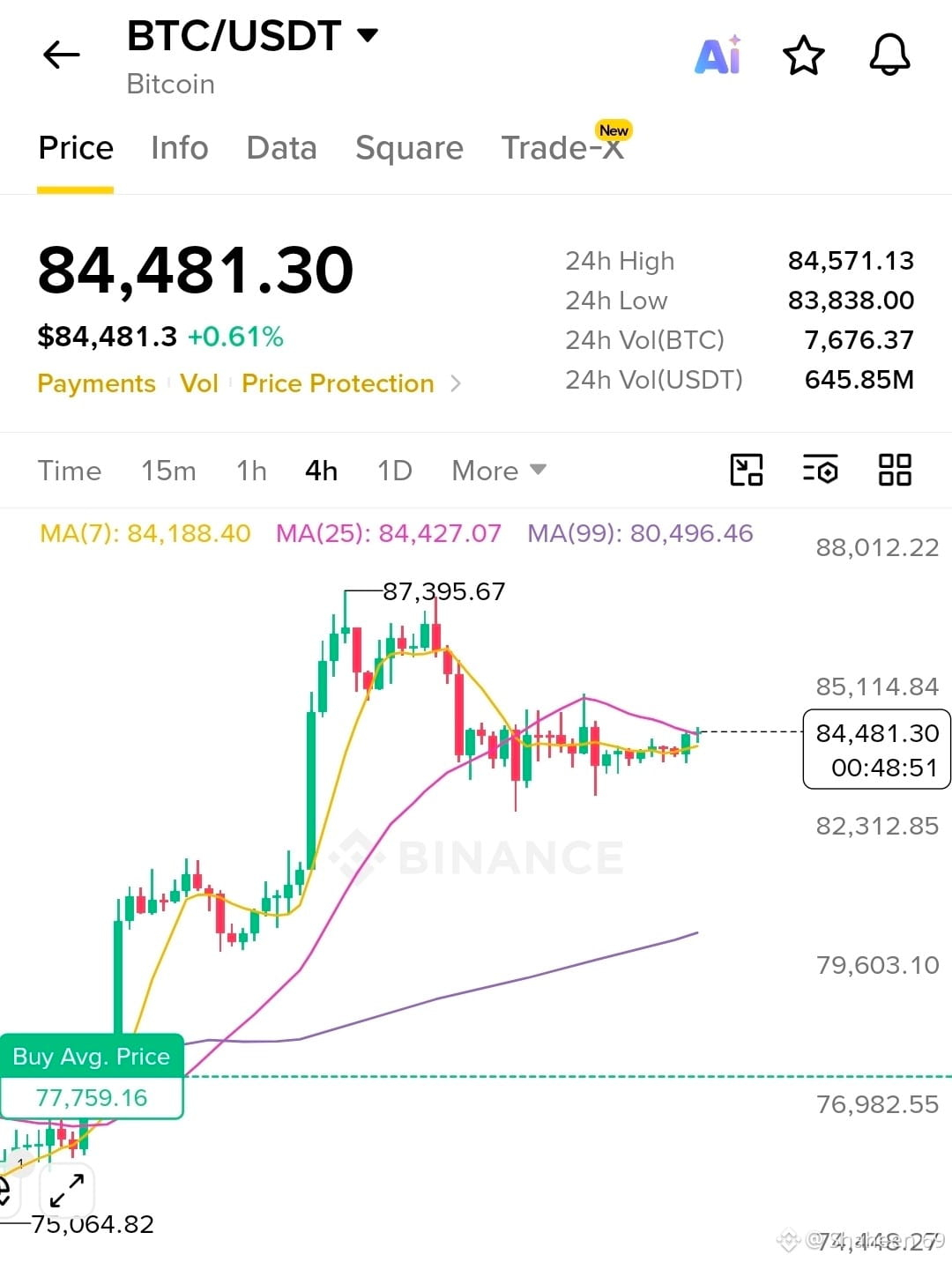Select the 1D interval
952x1262 pixels.
click(x=395, y=471)
